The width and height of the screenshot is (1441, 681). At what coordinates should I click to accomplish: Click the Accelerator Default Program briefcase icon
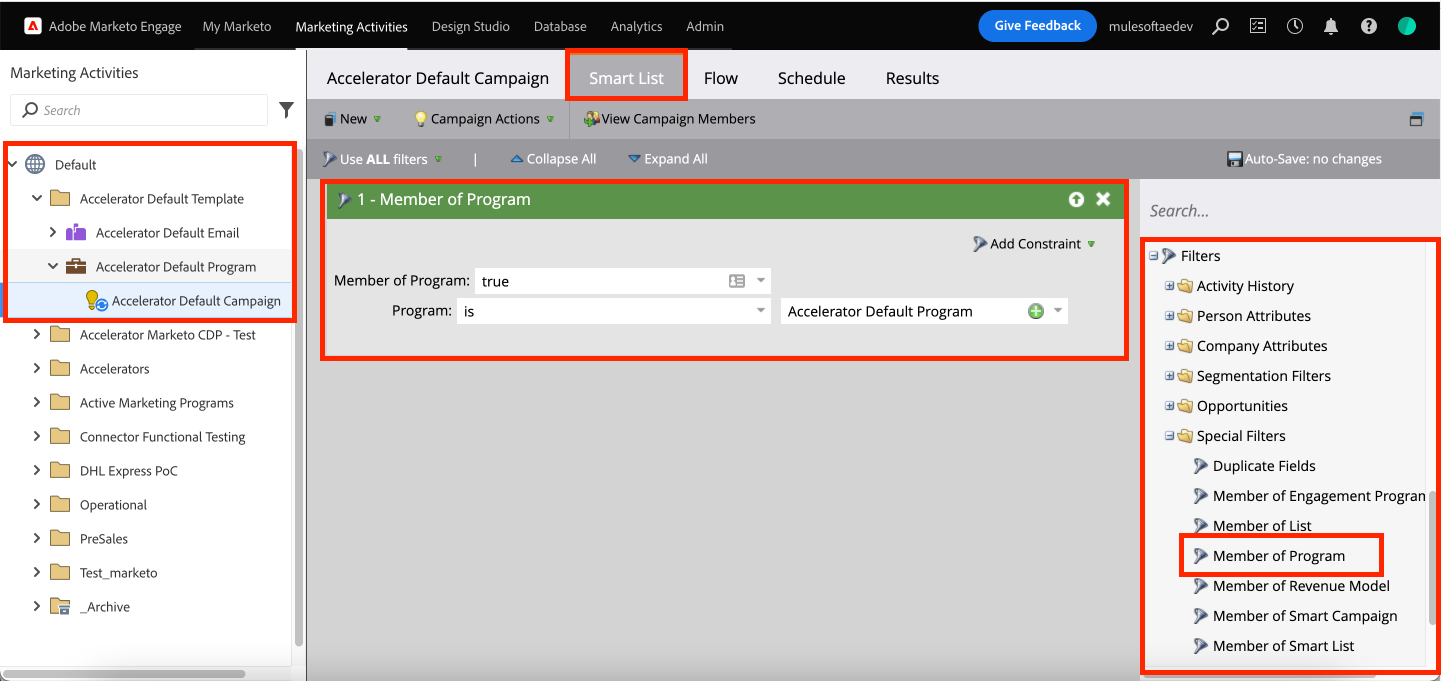[76, 267]
